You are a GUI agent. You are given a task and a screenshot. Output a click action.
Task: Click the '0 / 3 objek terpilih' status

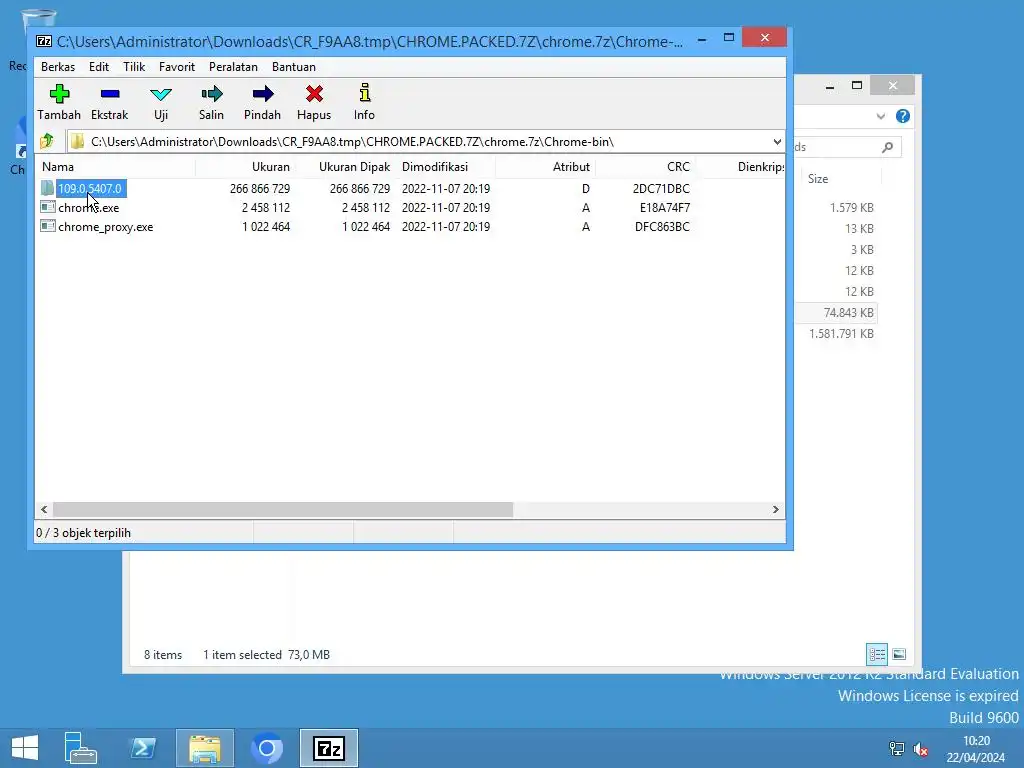coord(84,533)
